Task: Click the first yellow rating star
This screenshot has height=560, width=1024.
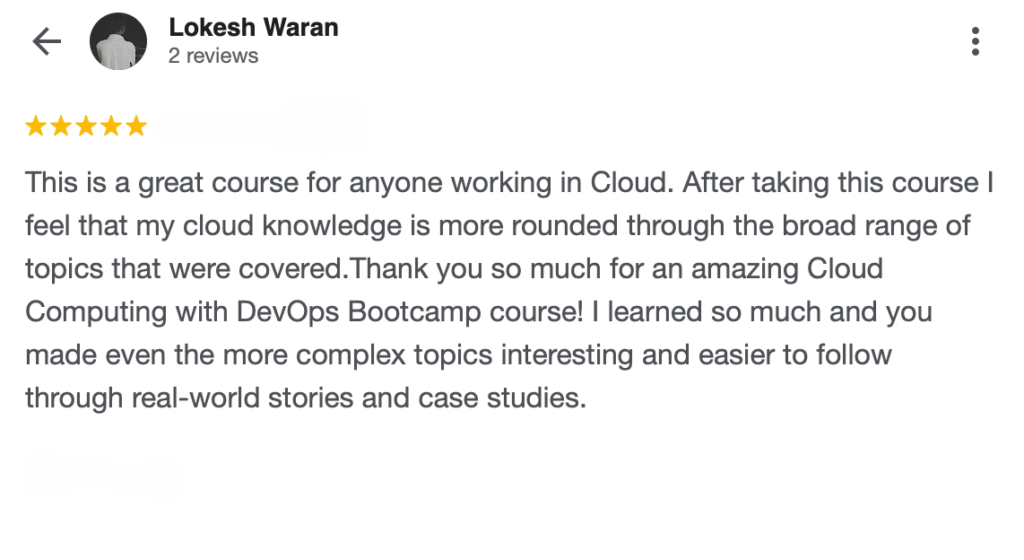Action: (x=36, y=126)
